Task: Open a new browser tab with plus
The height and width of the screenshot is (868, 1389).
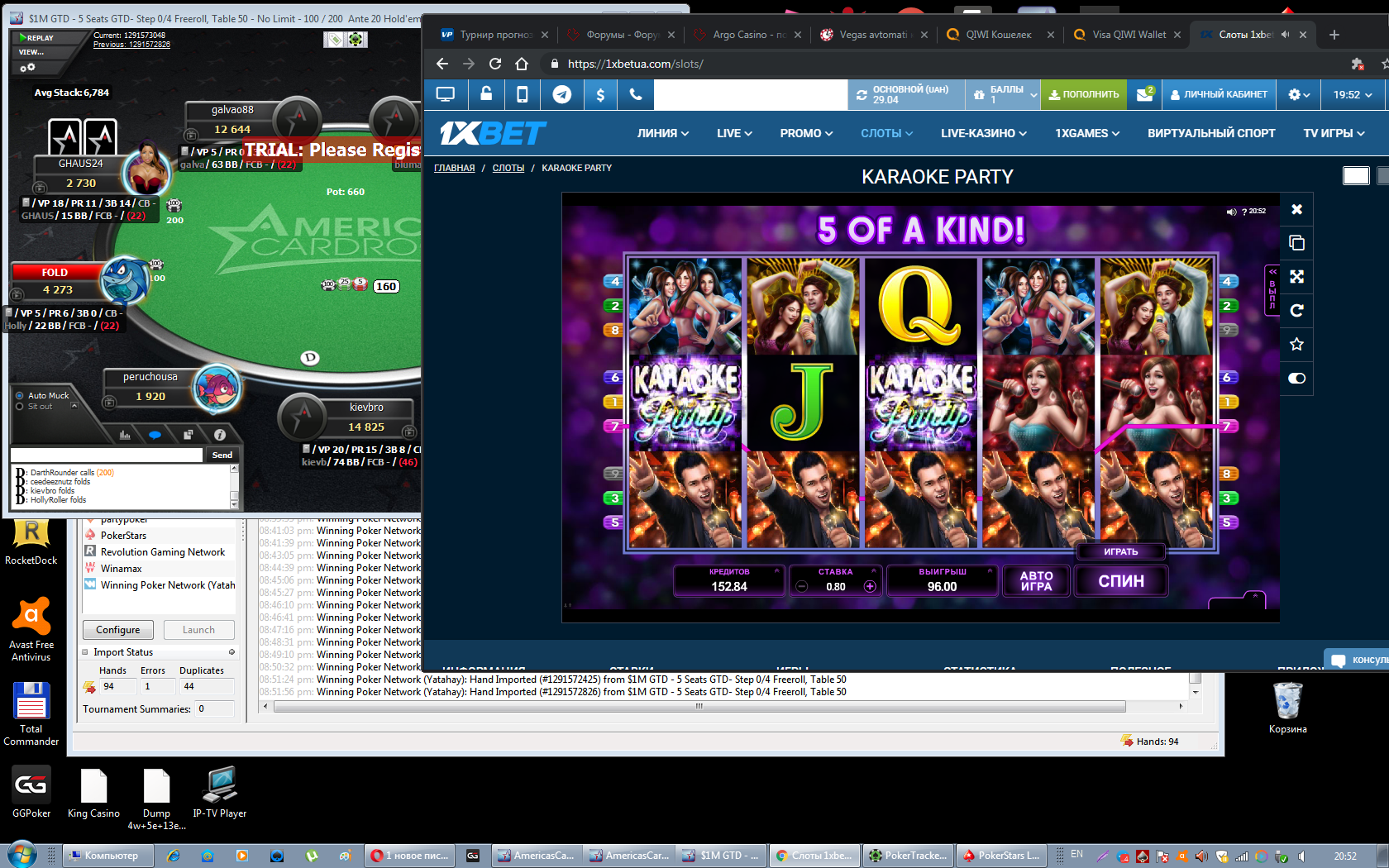Action: (1334, 35)
